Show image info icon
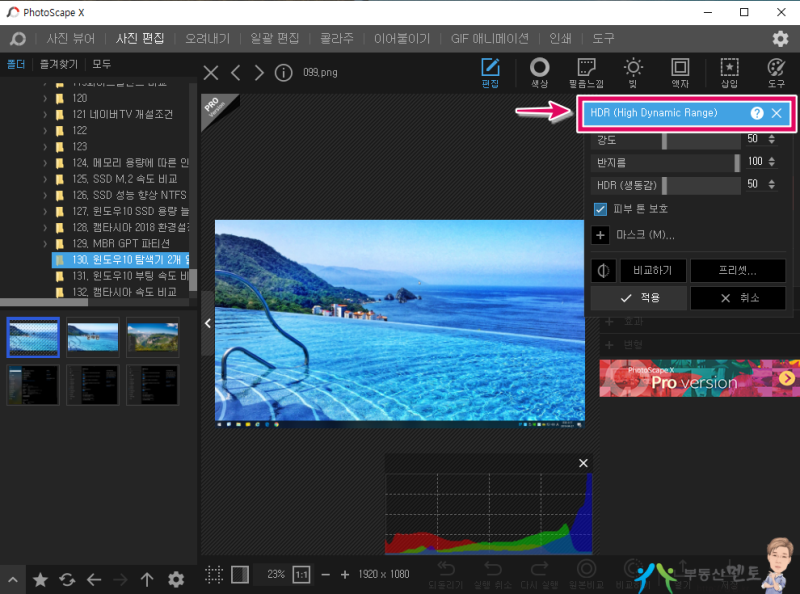 [283, 72]
